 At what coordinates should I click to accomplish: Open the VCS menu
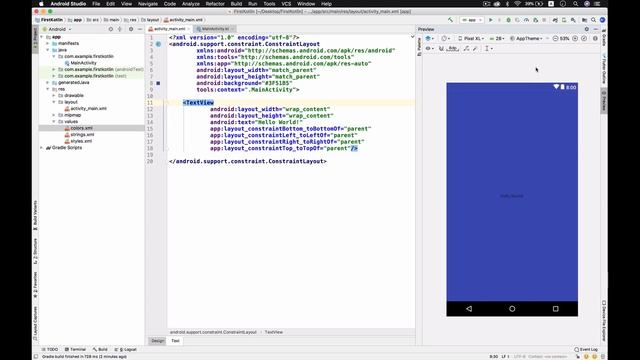[286, 4]
